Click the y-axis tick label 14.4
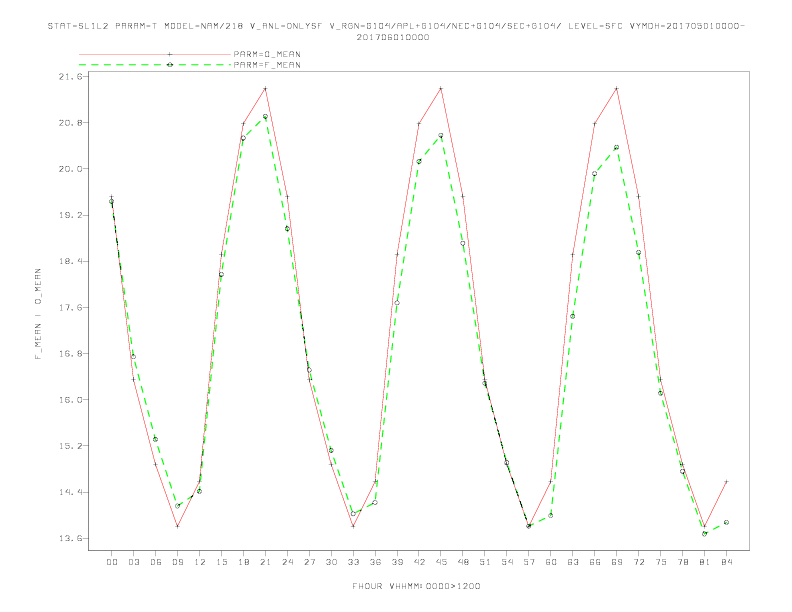This screenshot has height=612, width=792. click(70, 492)
